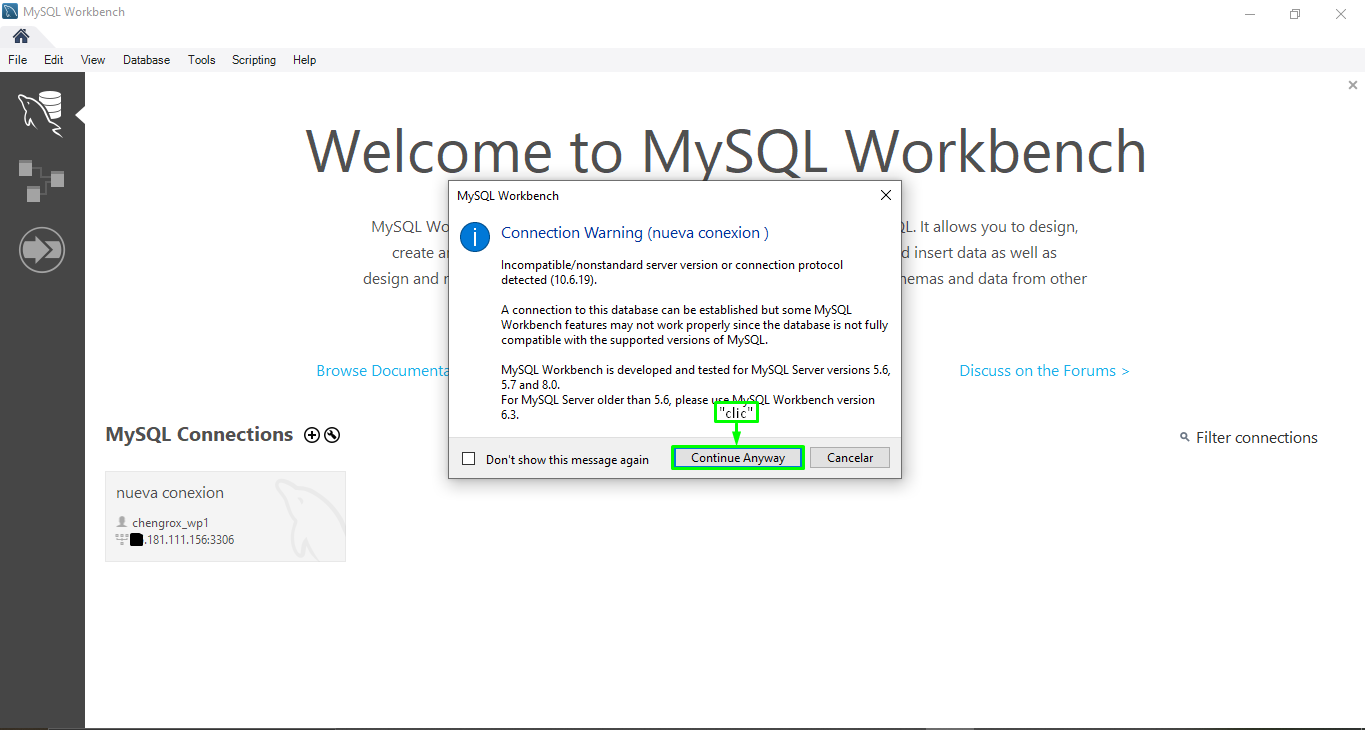
Task: Select the MySQL connections dolphin sidebar icon
Action: click(x=41, y=112)
